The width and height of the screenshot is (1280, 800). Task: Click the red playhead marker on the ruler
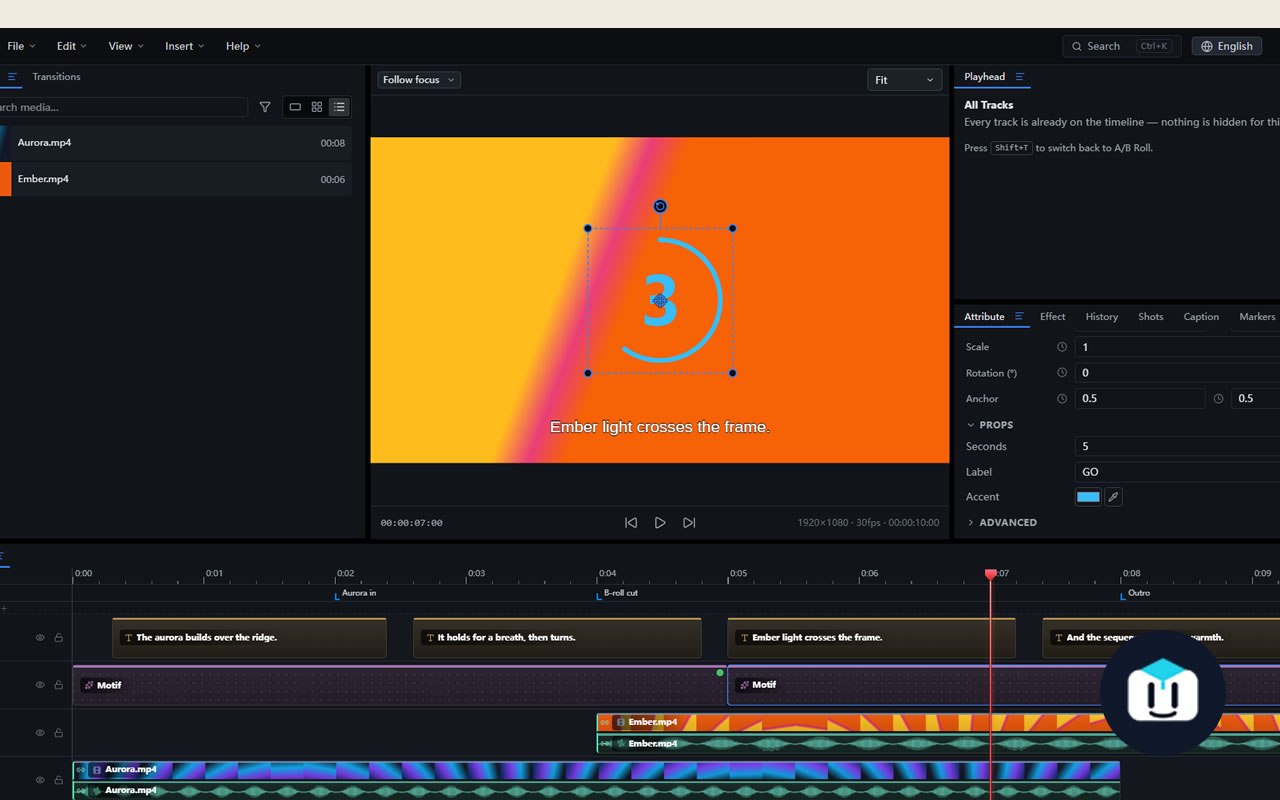(x=990, y=574)
